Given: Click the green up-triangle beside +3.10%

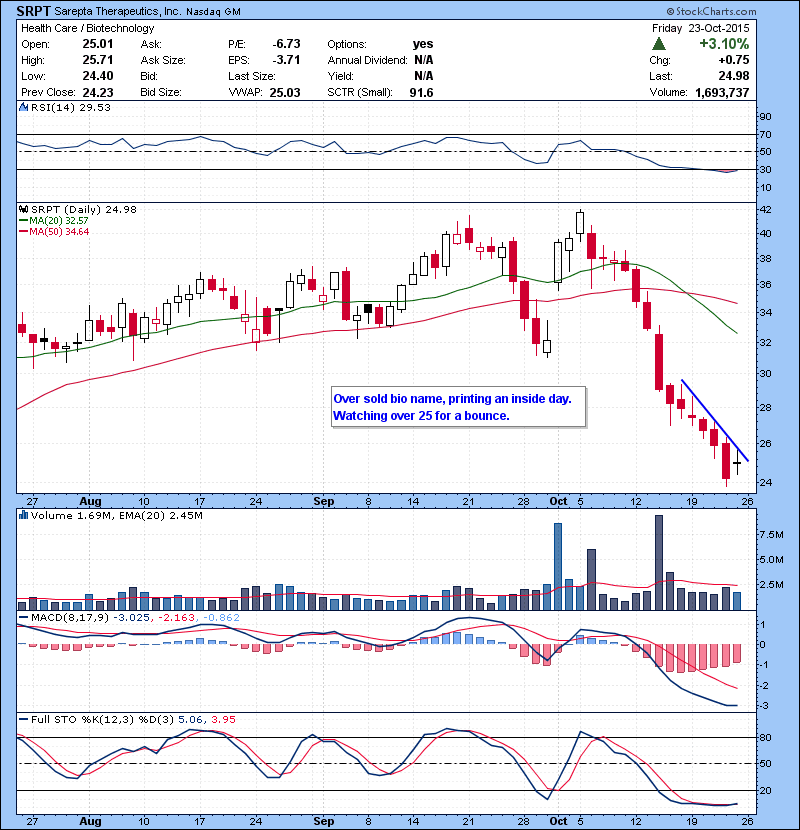Looking at the screenshot, I should [659, 44].
